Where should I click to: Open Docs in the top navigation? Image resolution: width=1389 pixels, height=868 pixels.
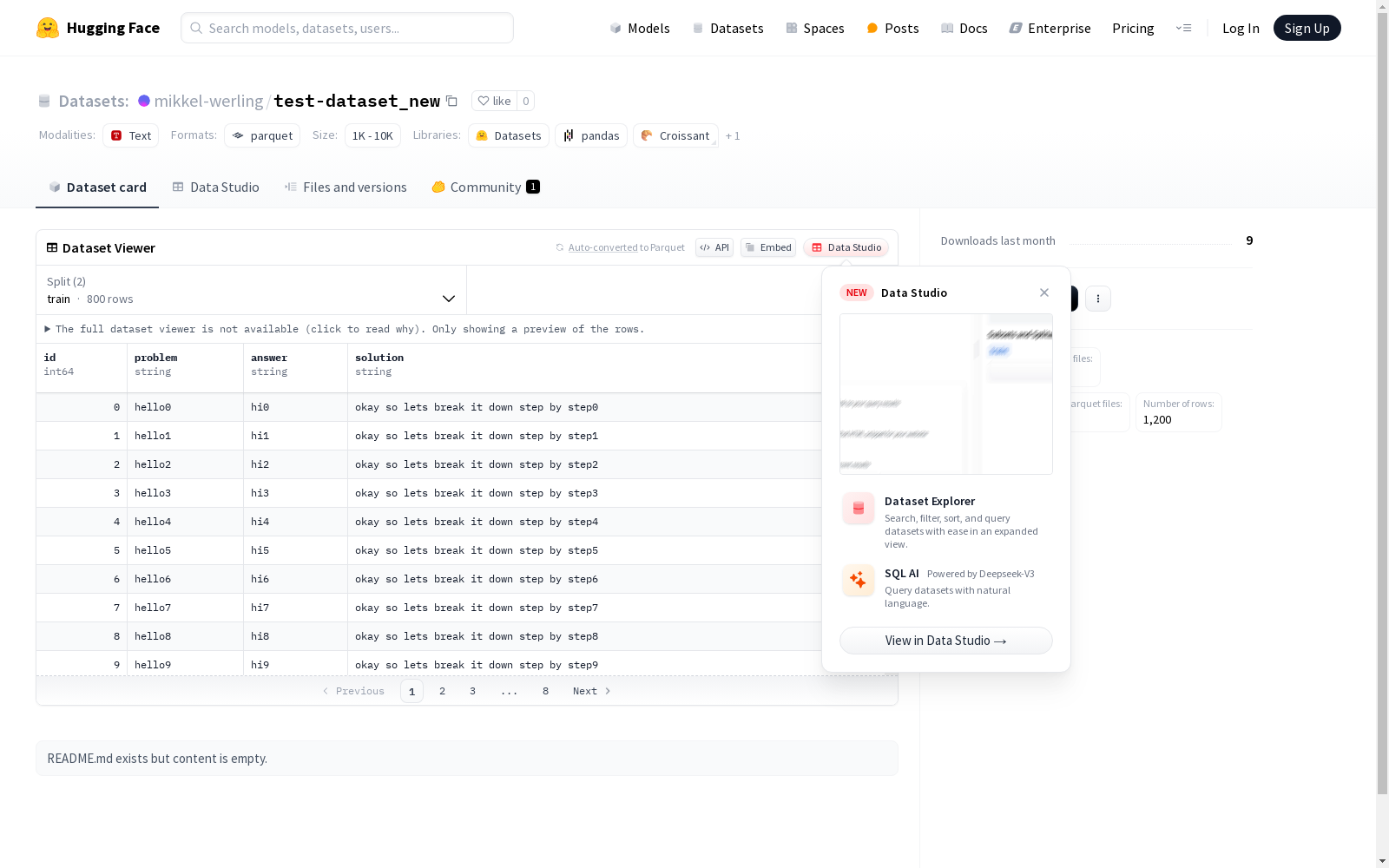964,28
